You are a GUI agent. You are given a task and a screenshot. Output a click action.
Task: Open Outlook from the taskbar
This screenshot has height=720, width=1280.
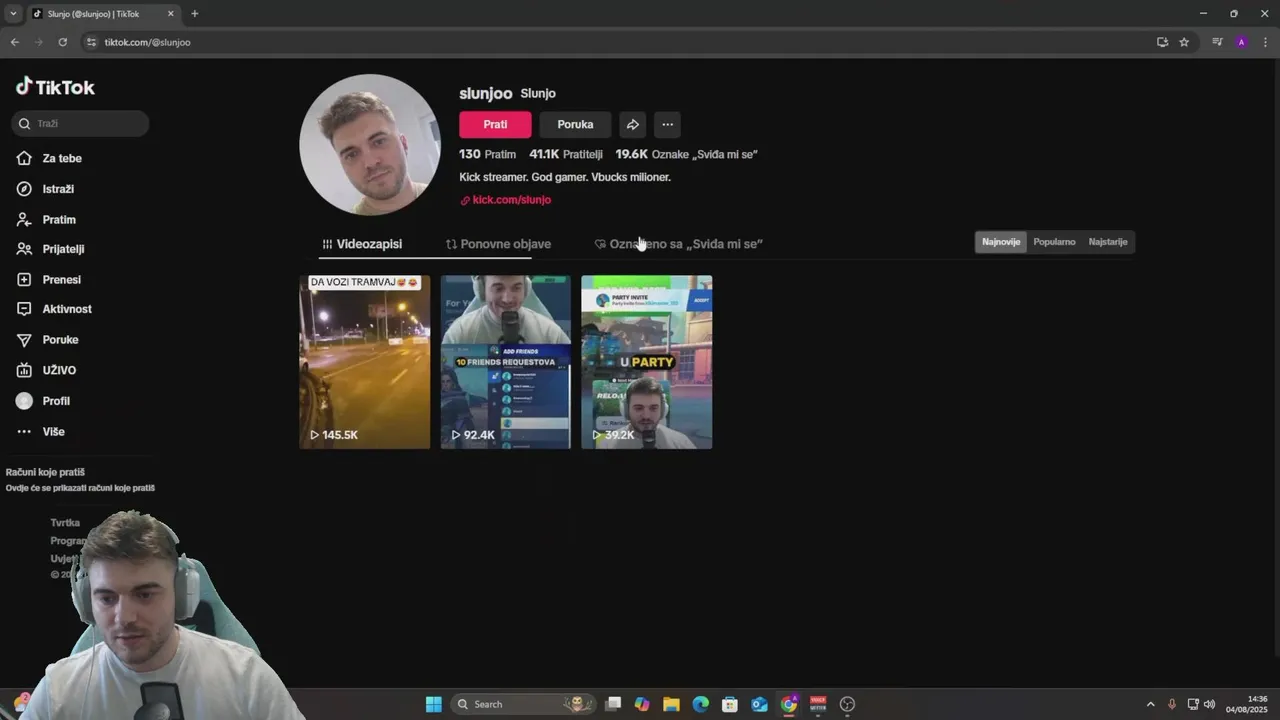click(760, 704)
